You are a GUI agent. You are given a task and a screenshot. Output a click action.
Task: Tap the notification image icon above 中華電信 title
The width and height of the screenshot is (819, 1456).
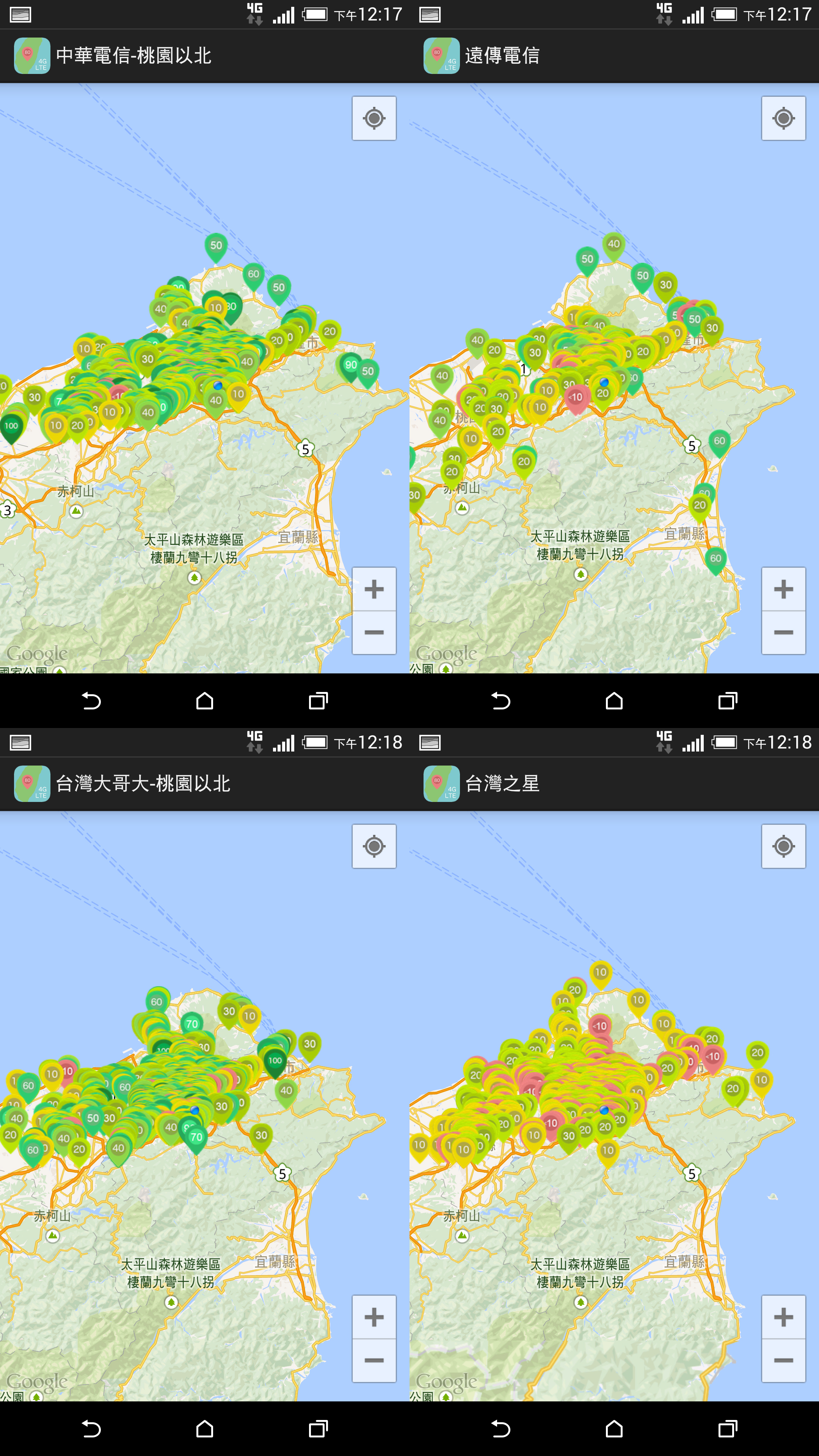coord(20,15)
